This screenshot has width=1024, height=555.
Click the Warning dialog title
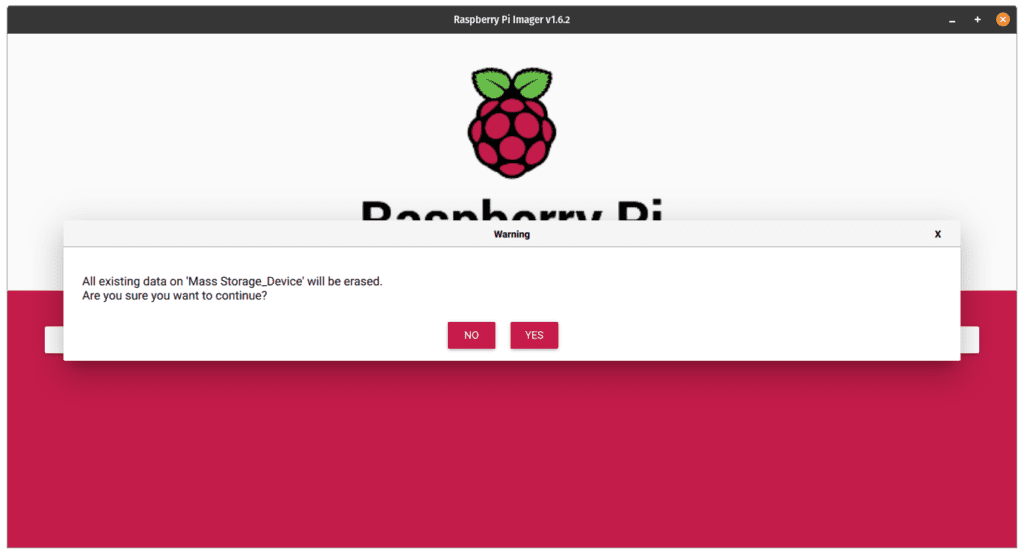tap(511, 234)
